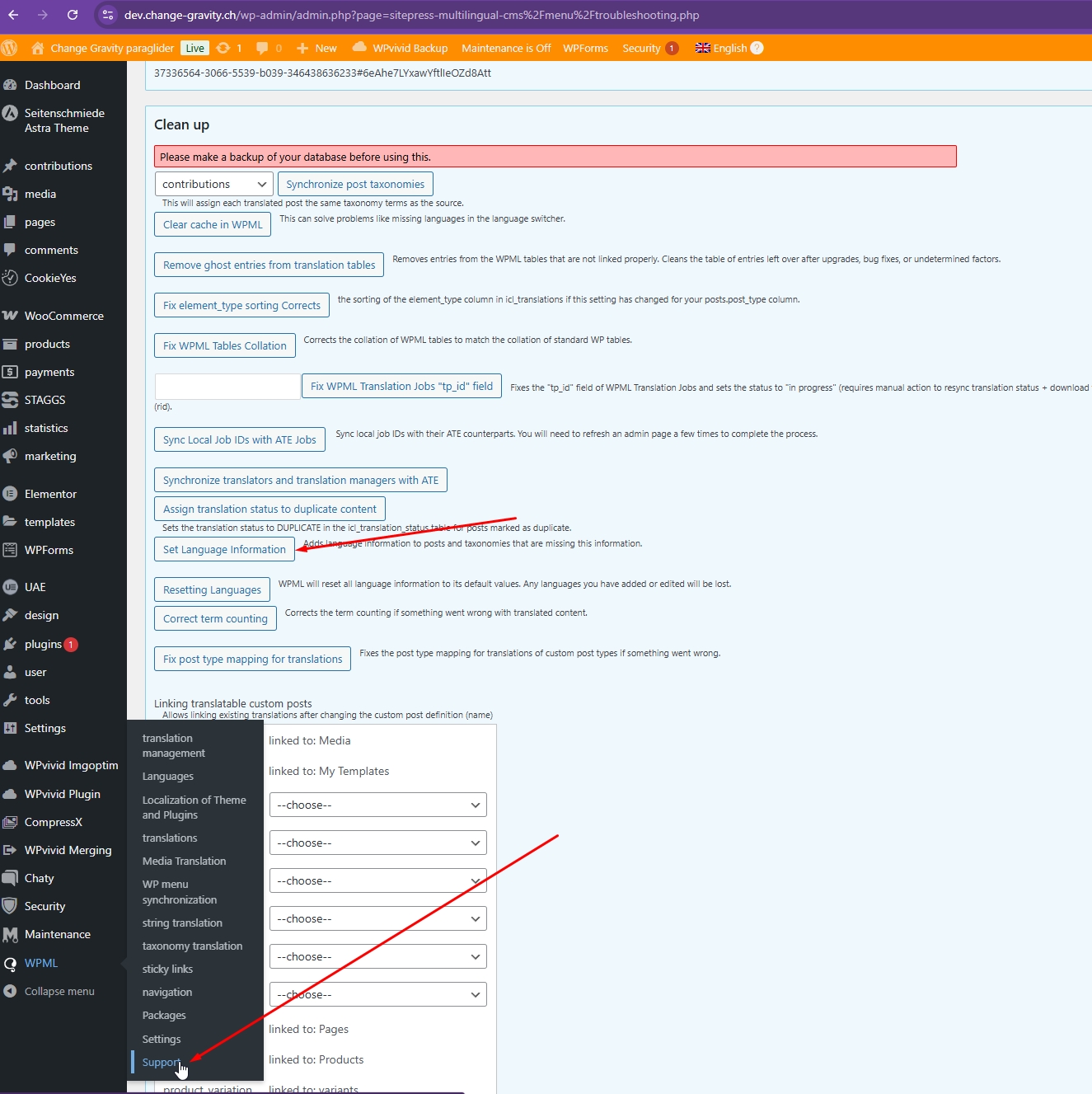Open the contributions post type dropdown
Viewport: 1092px width, 1094px height.
pos(214,184)
